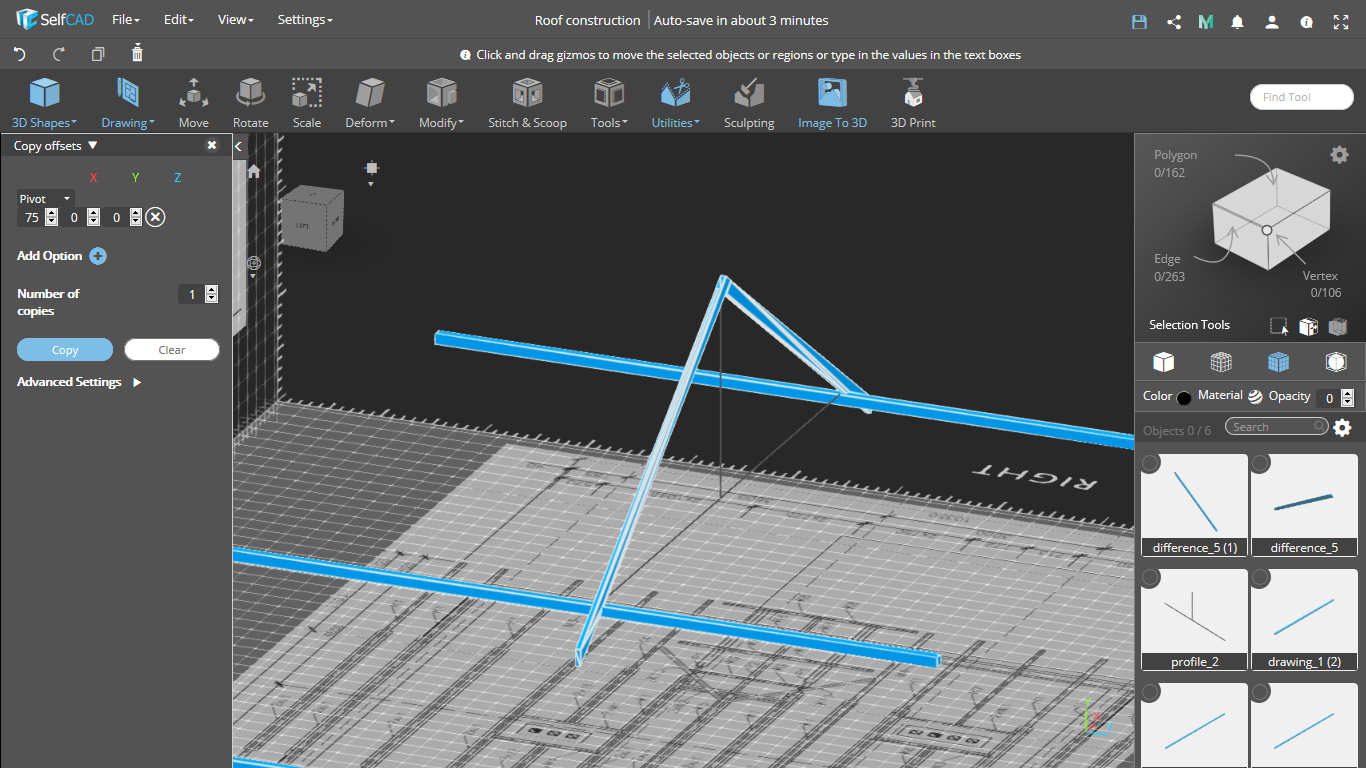Remove the pivot offset row
1366x768 pixels.
(155, 217)
